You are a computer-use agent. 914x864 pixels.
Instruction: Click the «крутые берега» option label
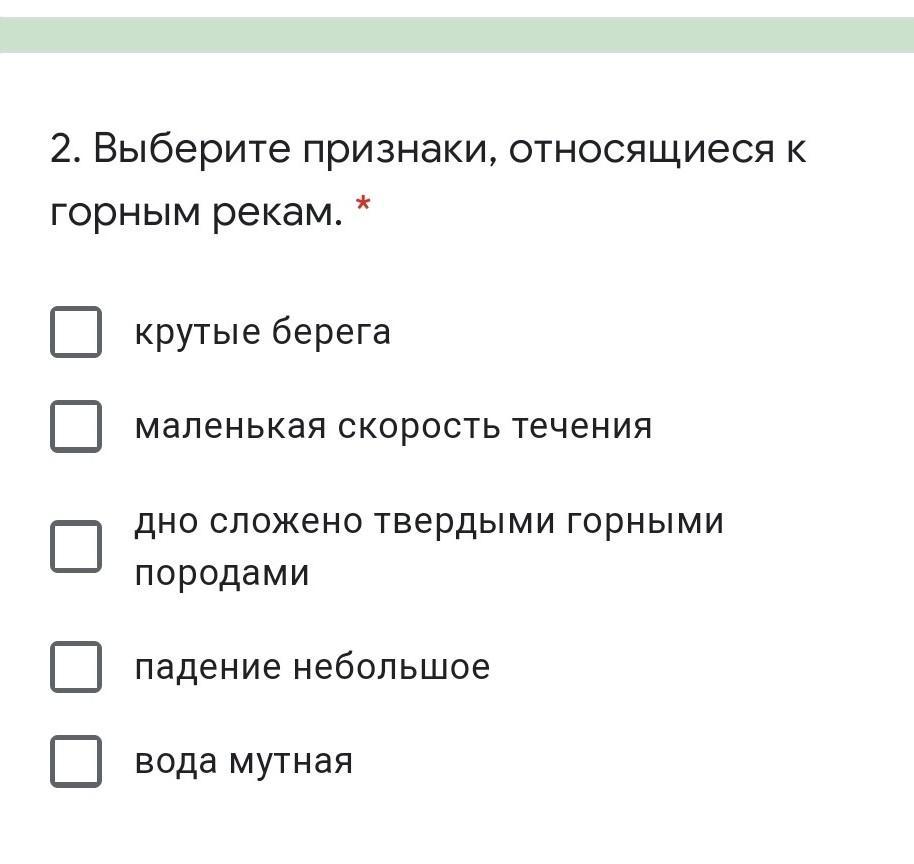pyautogui.click(x=262, y=332)
